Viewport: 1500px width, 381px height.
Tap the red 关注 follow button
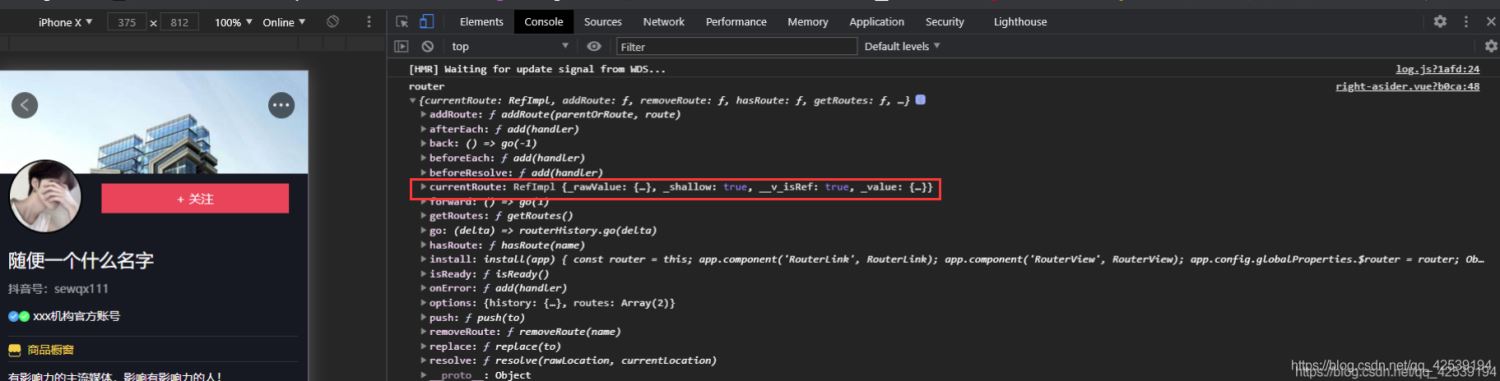click(195, 199)
